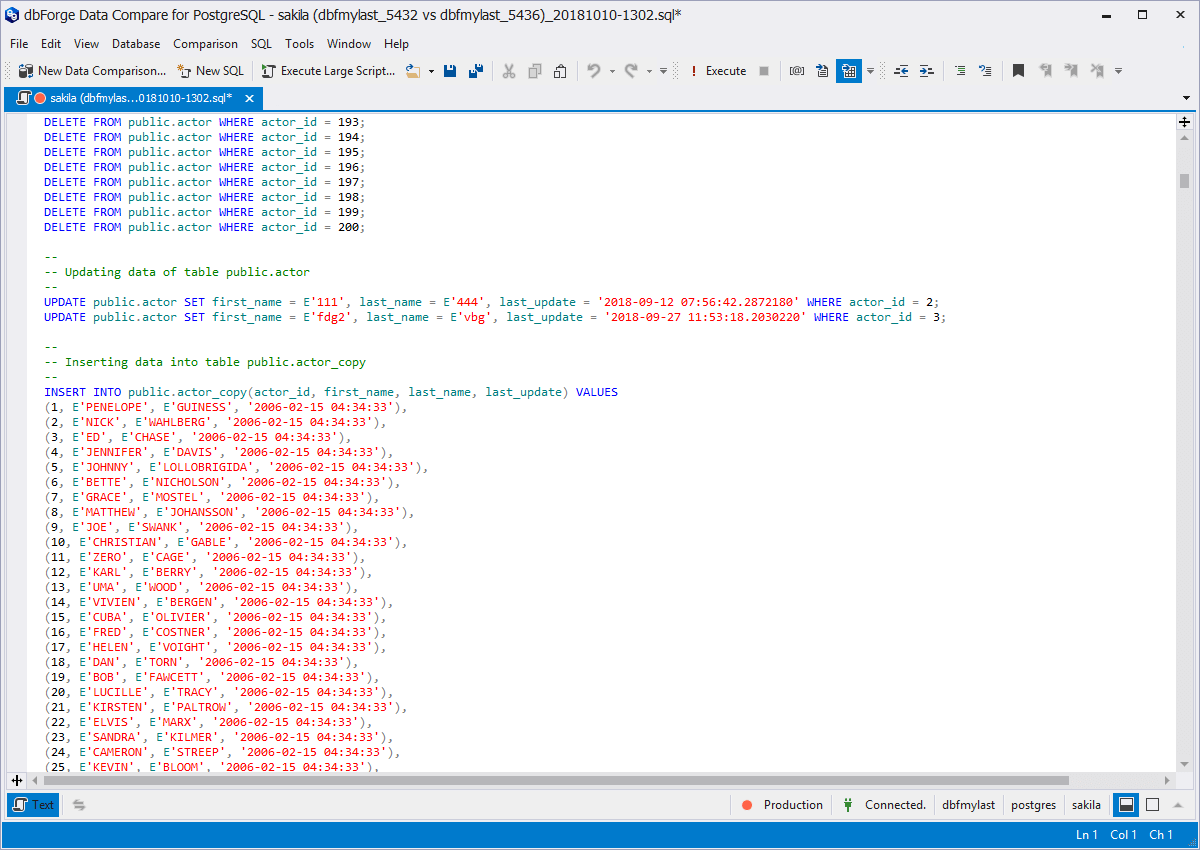Select the Text view button bottom left
The height and width of the screenshot is (850, 1200).
[x=33, y=805]
